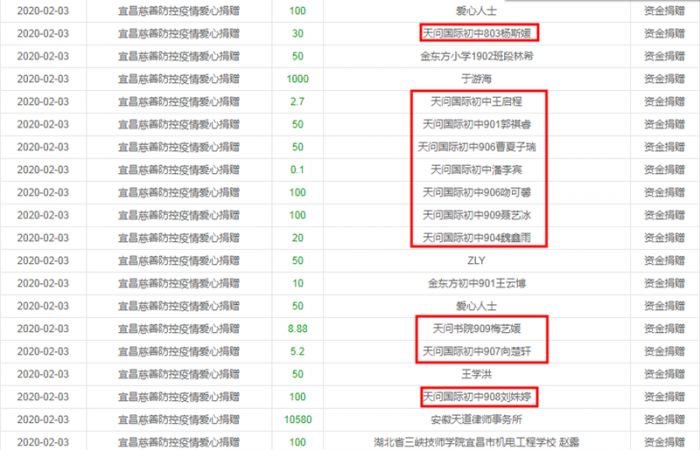This screenshot has height=450, width=700.
Task: Click the 0.1 donation amount
Action: [297, 169]
